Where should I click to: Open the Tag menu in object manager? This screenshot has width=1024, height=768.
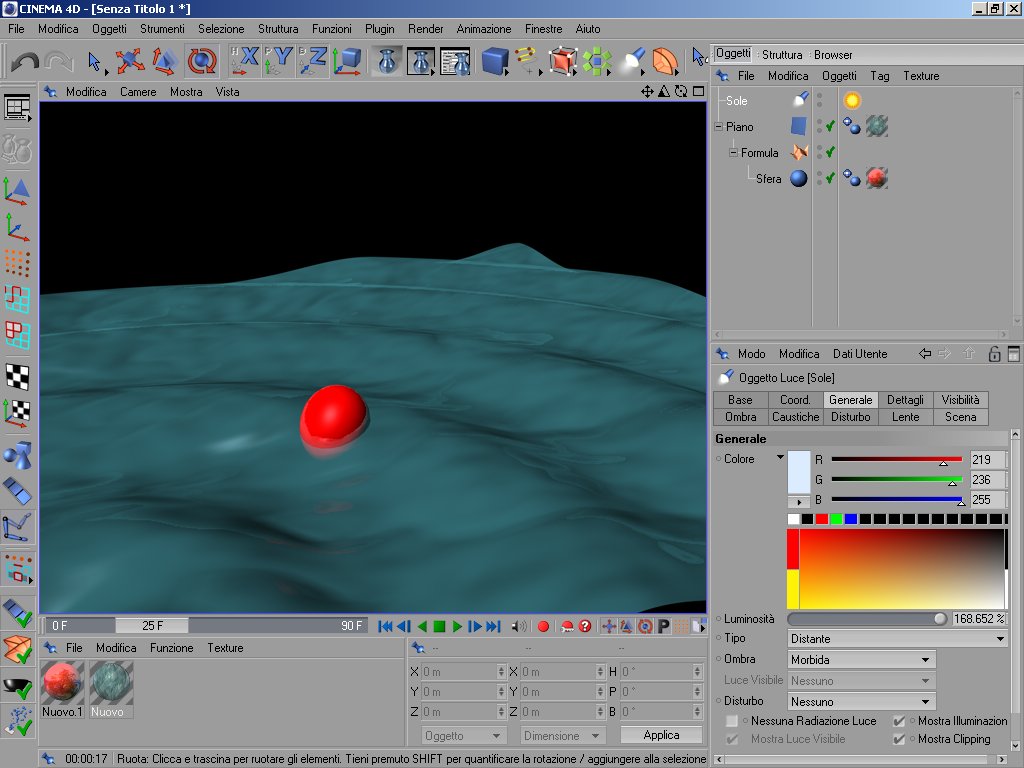[880, 76]
